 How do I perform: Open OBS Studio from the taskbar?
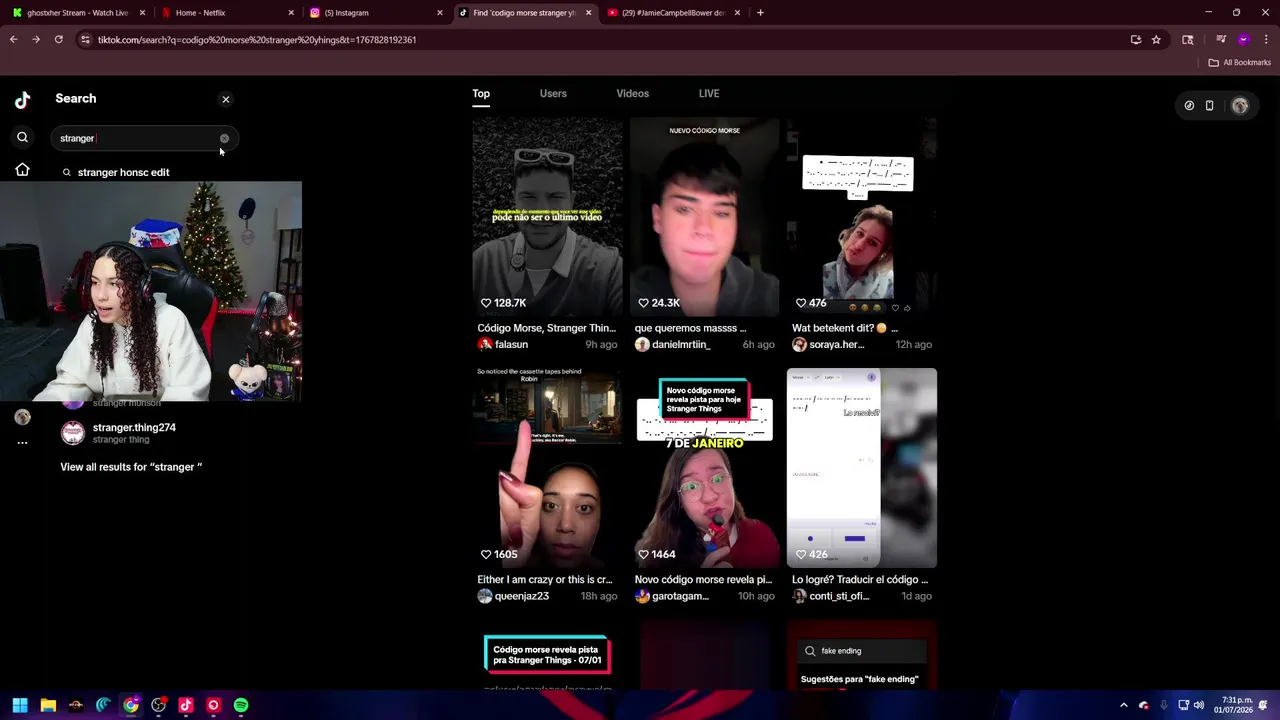(158, 705)
